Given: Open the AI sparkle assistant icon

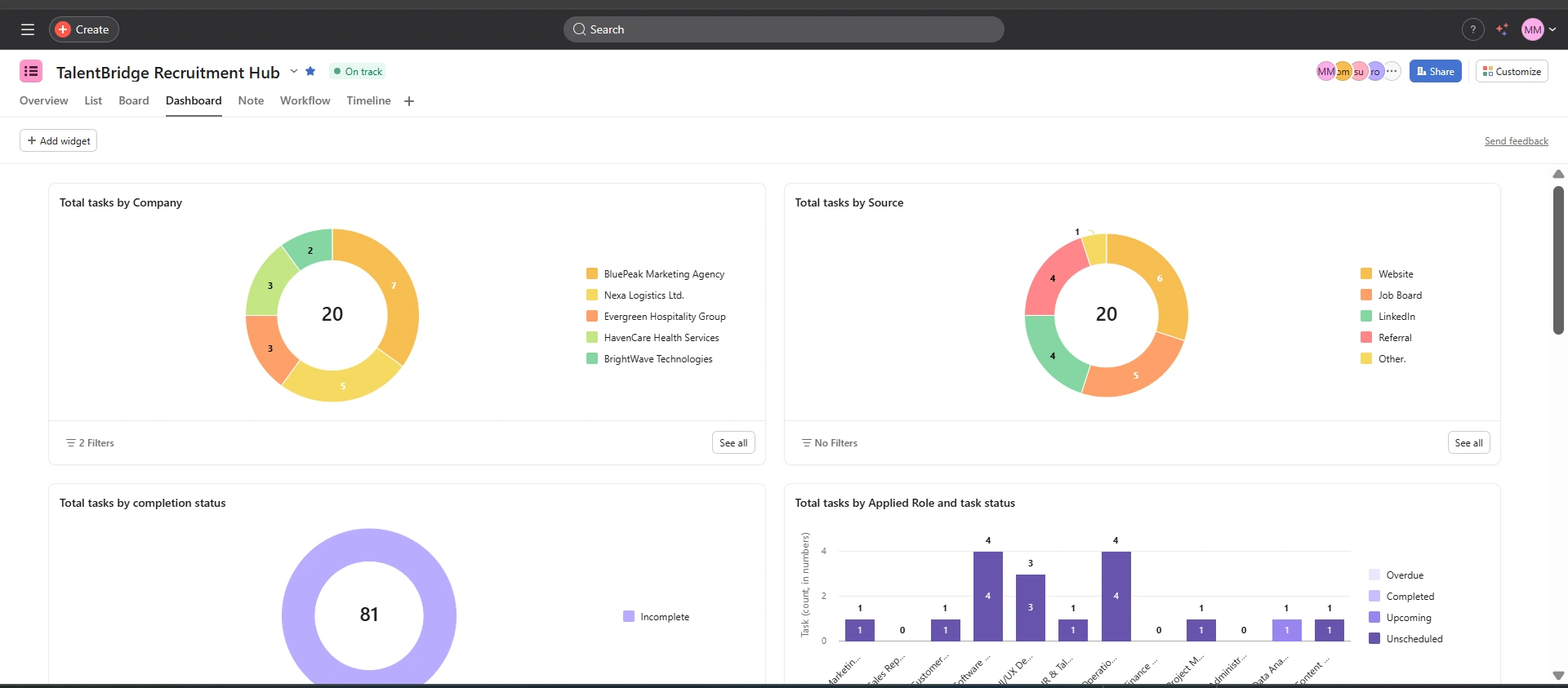Looking at the screenshot, I should 1502,29.
